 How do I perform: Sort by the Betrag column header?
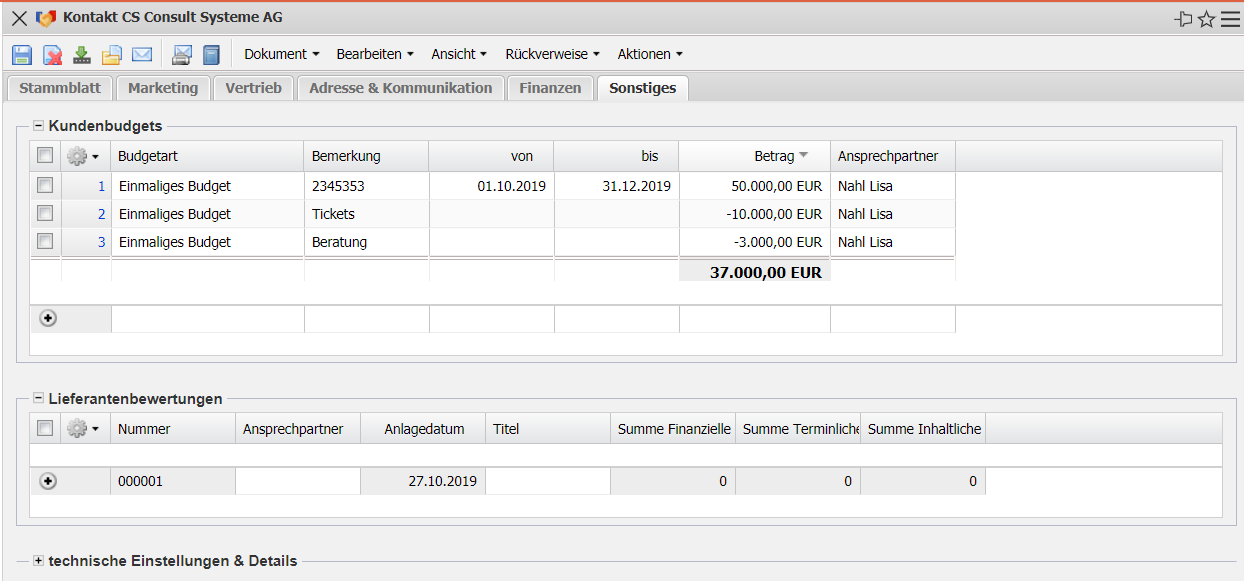[x=774, y=156]
